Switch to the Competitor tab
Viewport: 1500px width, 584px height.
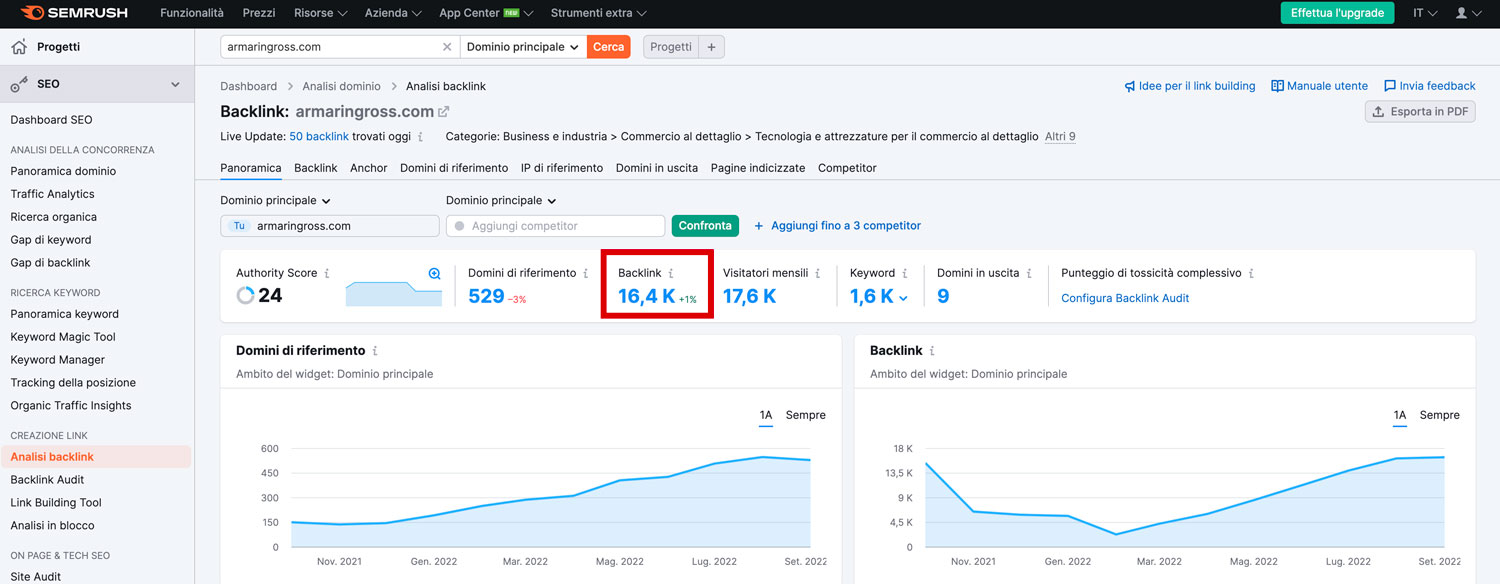click(847, 168)
